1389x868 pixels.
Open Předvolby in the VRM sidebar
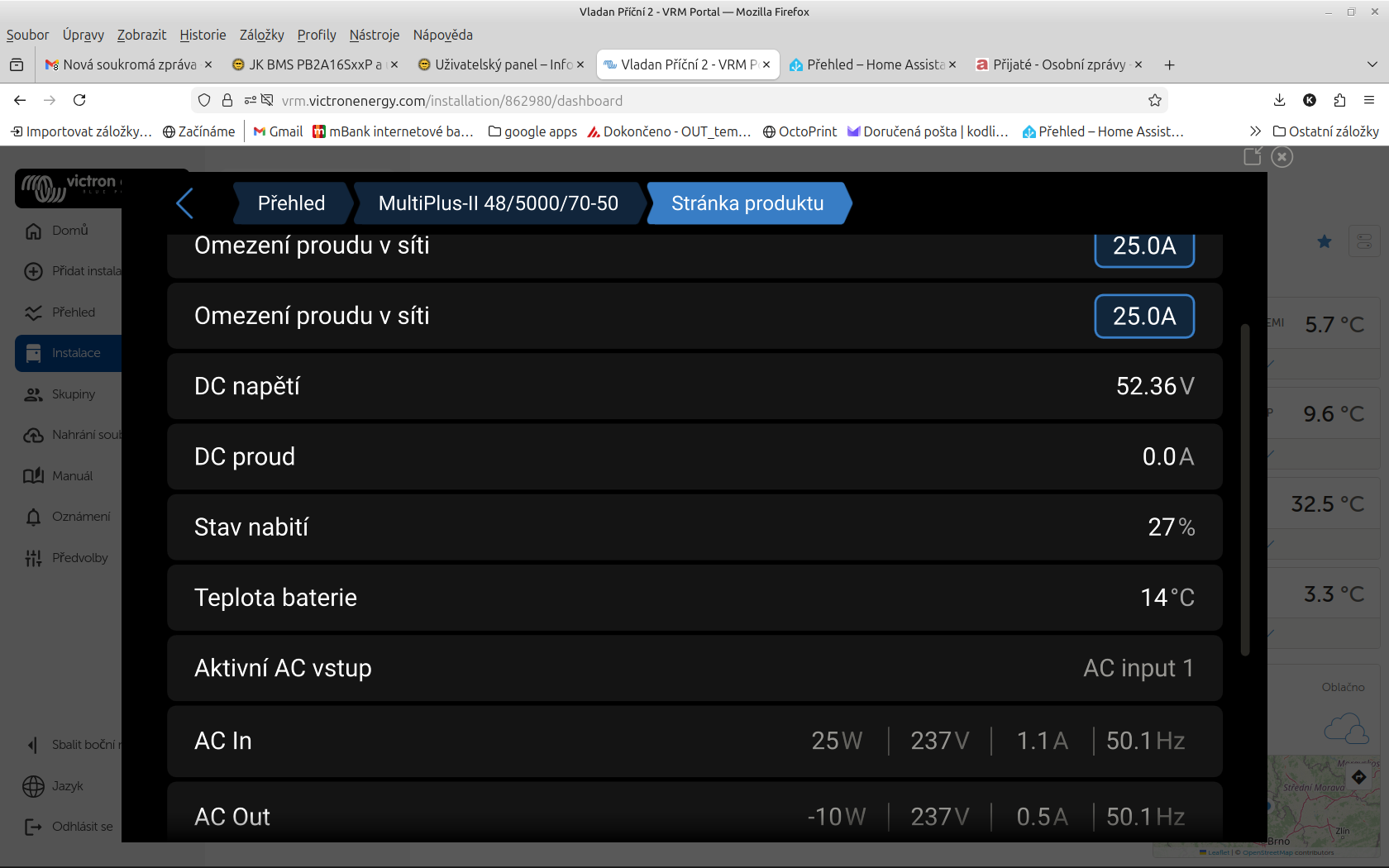click(x=65, y=558)
